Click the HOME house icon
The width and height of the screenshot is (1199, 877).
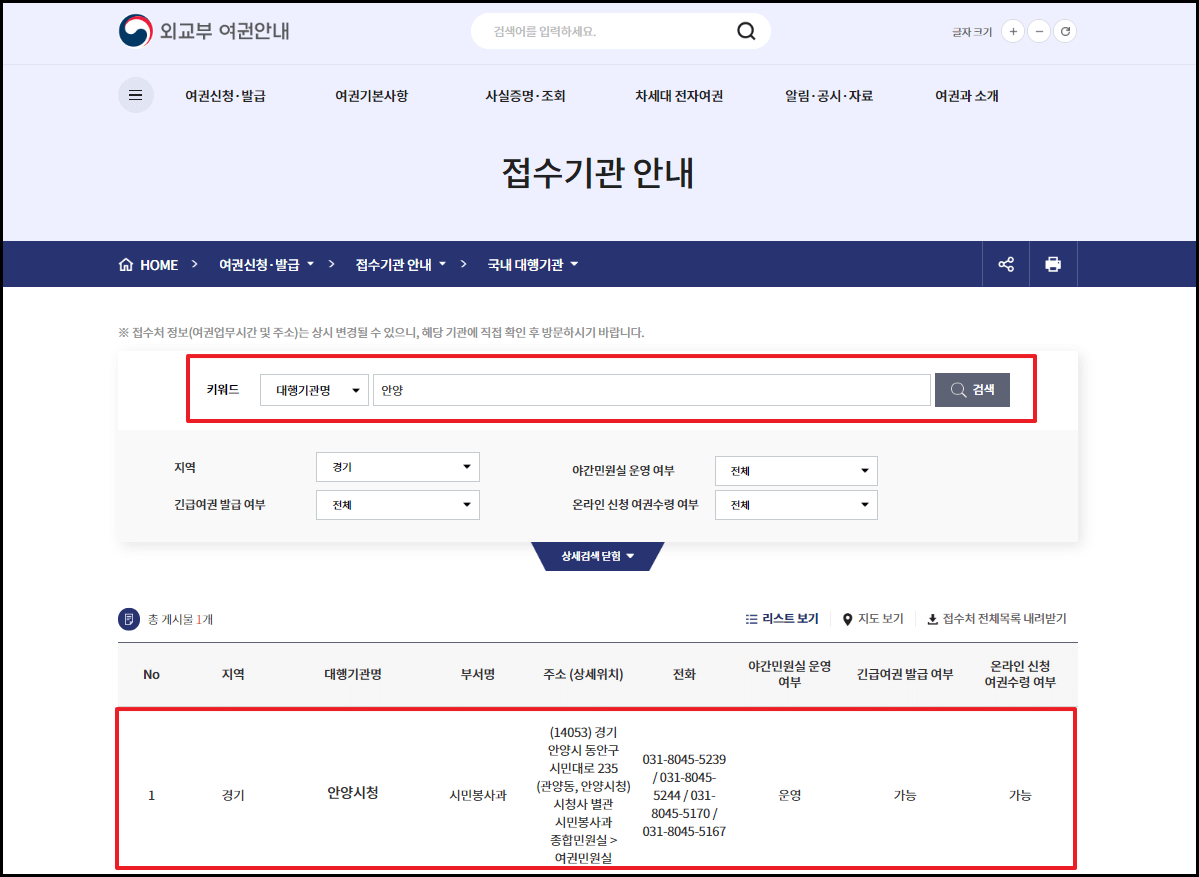[x=124, y=263]
